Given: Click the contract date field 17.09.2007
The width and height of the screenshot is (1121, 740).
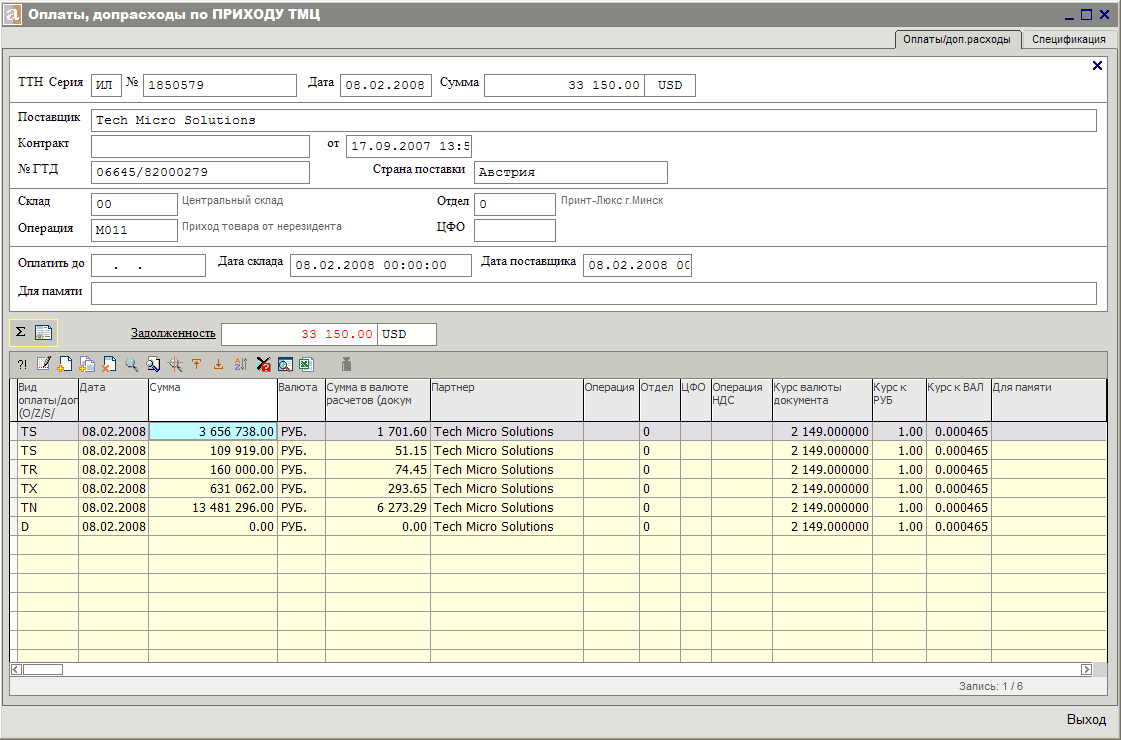Looking at the screenshot, I should point(409,146).
